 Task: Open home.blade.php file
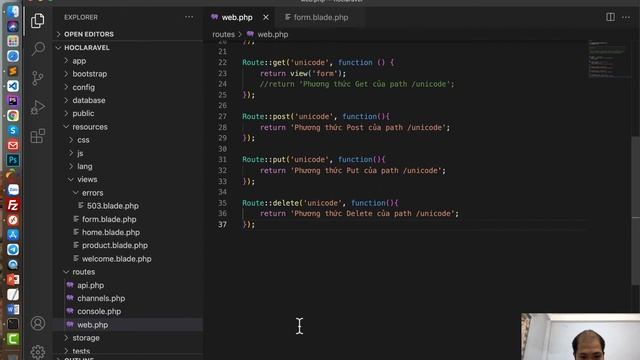(x=127, y=232)
